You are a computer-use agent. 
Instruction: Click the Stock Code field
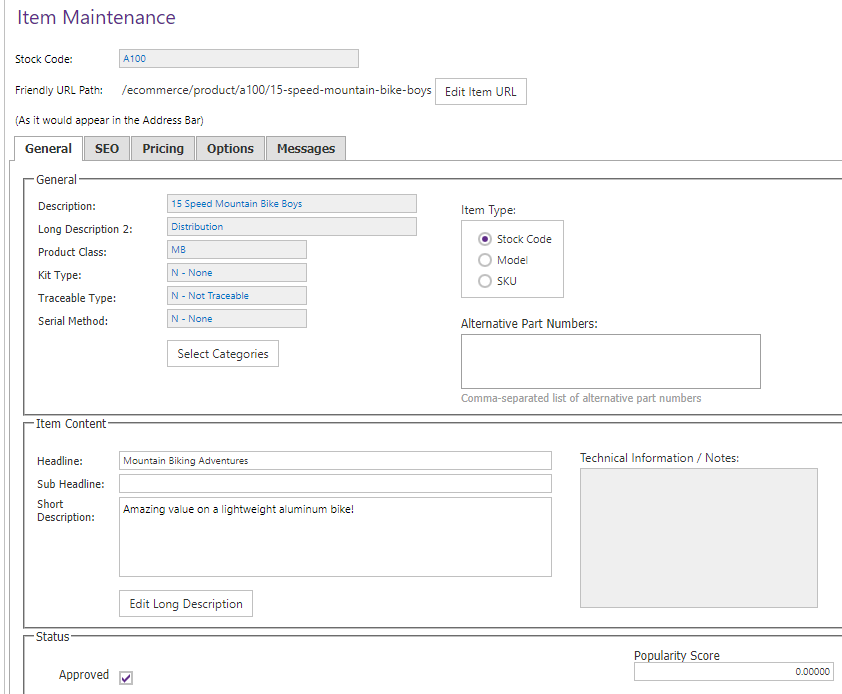(x=239, y=59)
